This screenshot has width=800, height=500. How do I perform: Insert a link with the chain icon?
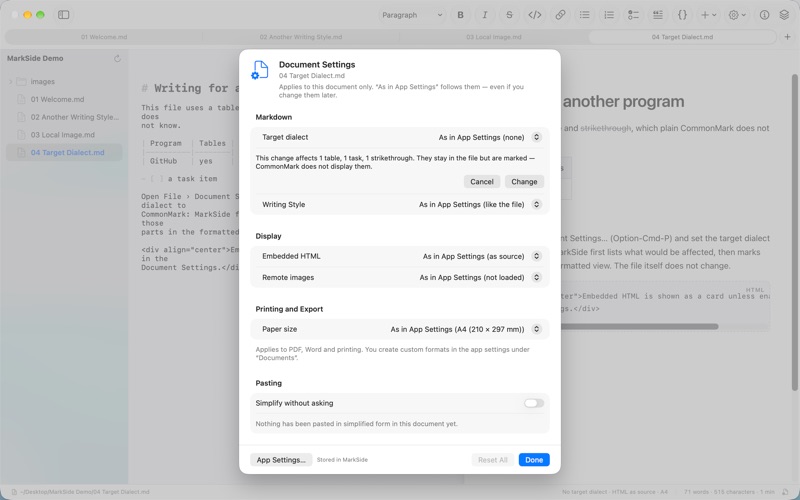560,15
